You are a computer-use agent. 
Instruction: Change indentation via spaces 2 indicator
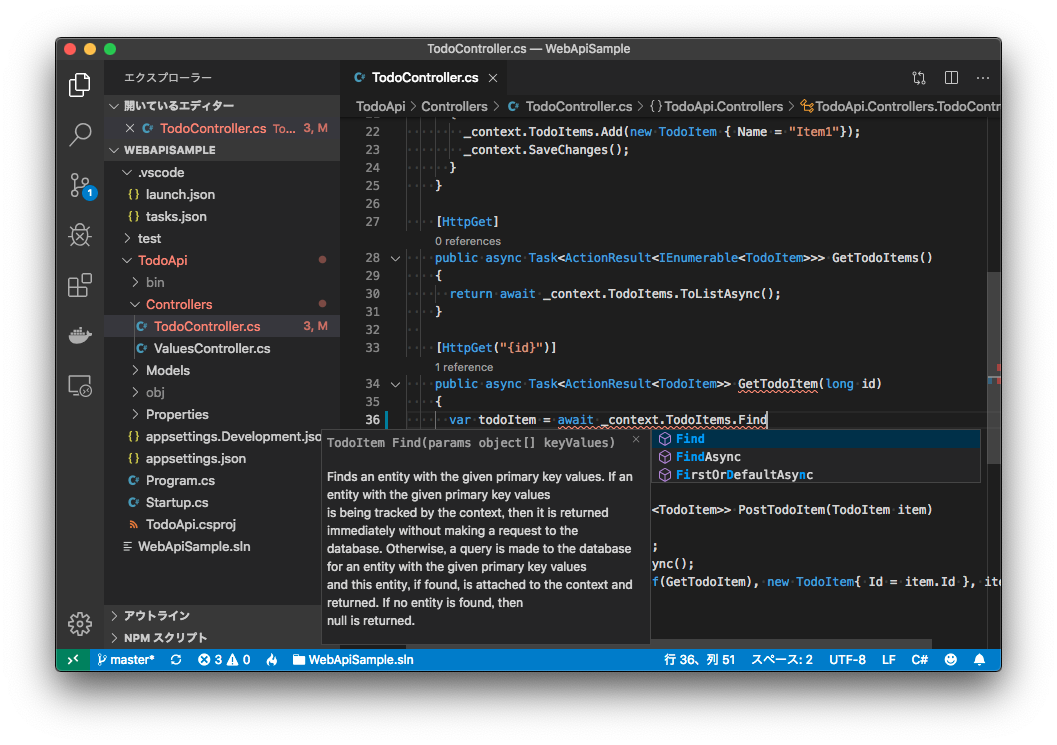point(782,659)
